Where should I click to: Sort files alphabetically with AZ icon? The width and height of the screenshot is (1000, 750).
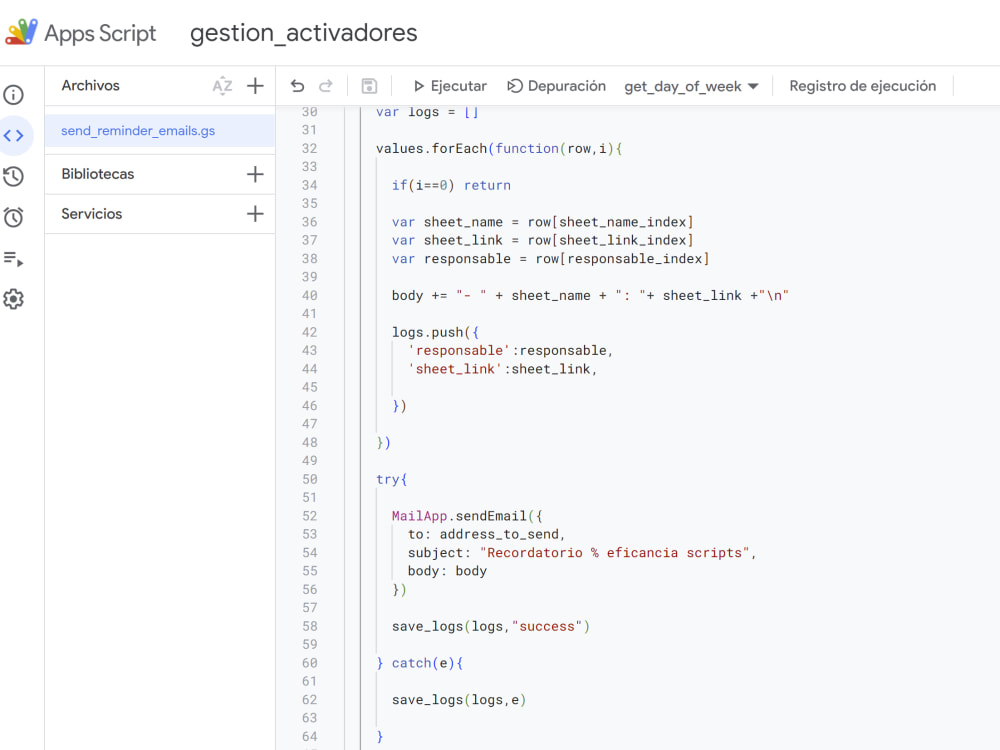(x=222, y=85)
